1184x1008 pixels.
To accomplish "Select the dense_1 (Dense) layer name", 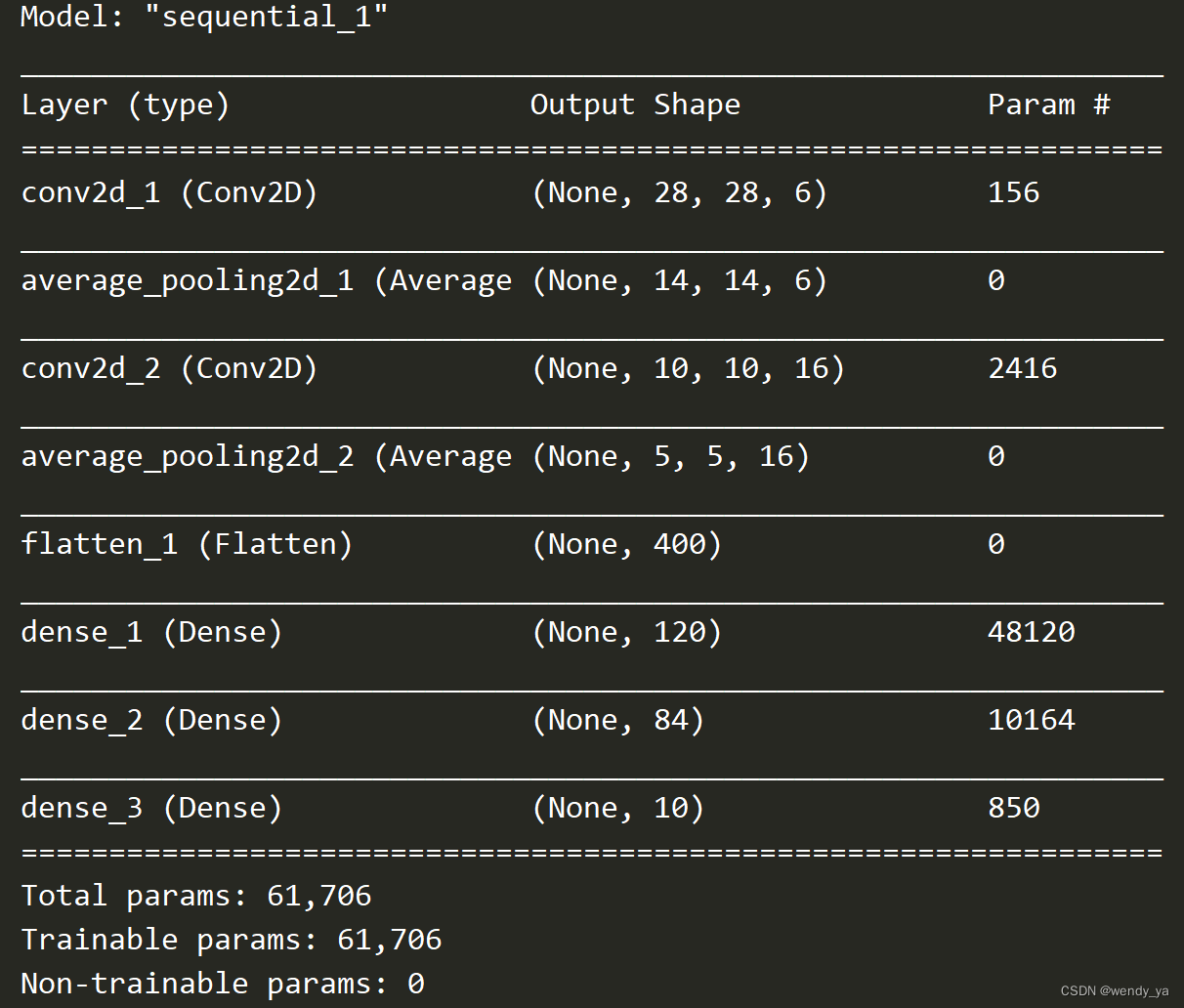I will coord(151,633).
